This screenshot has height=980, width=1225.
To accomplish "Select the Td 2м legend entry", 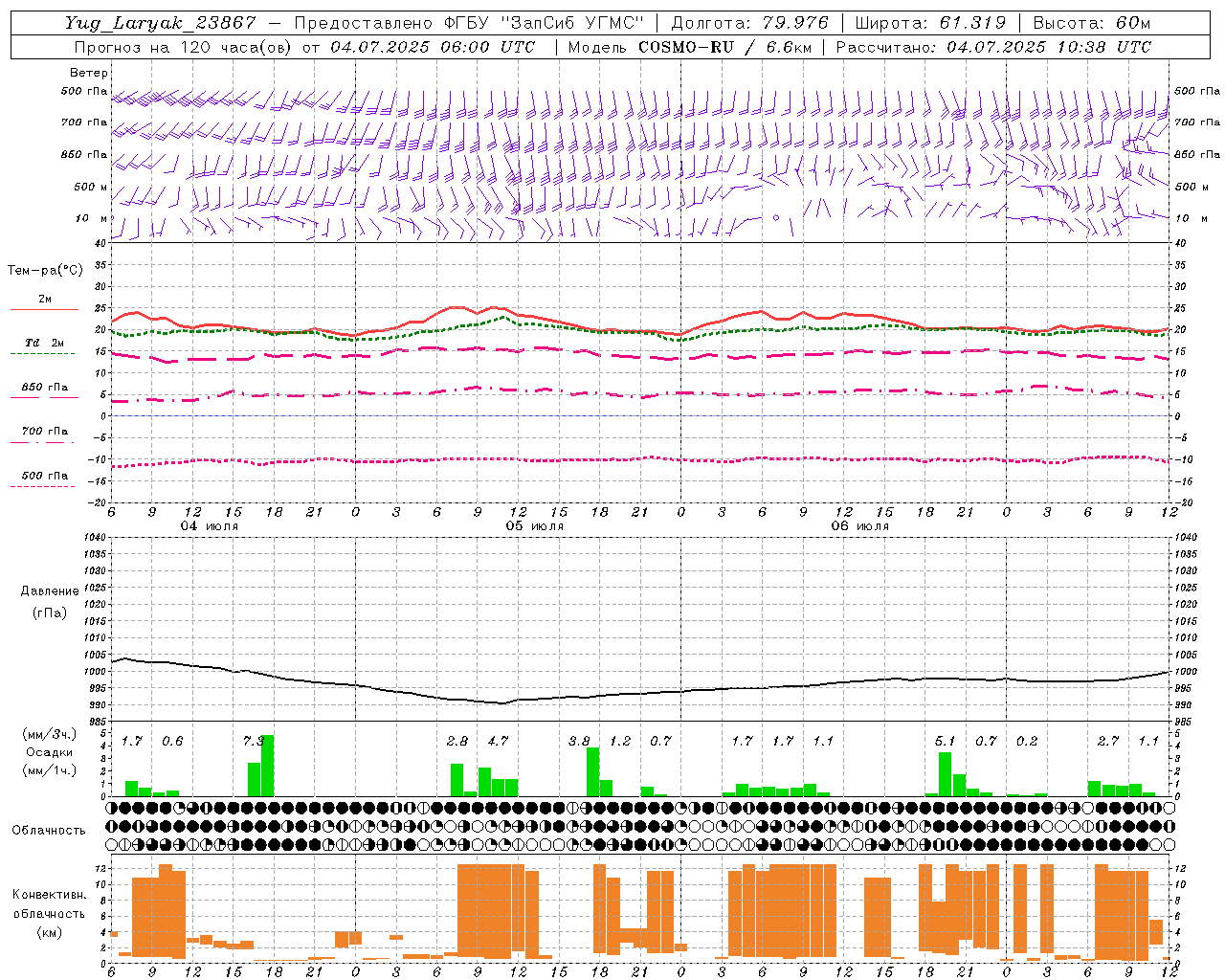I will 45,343.
